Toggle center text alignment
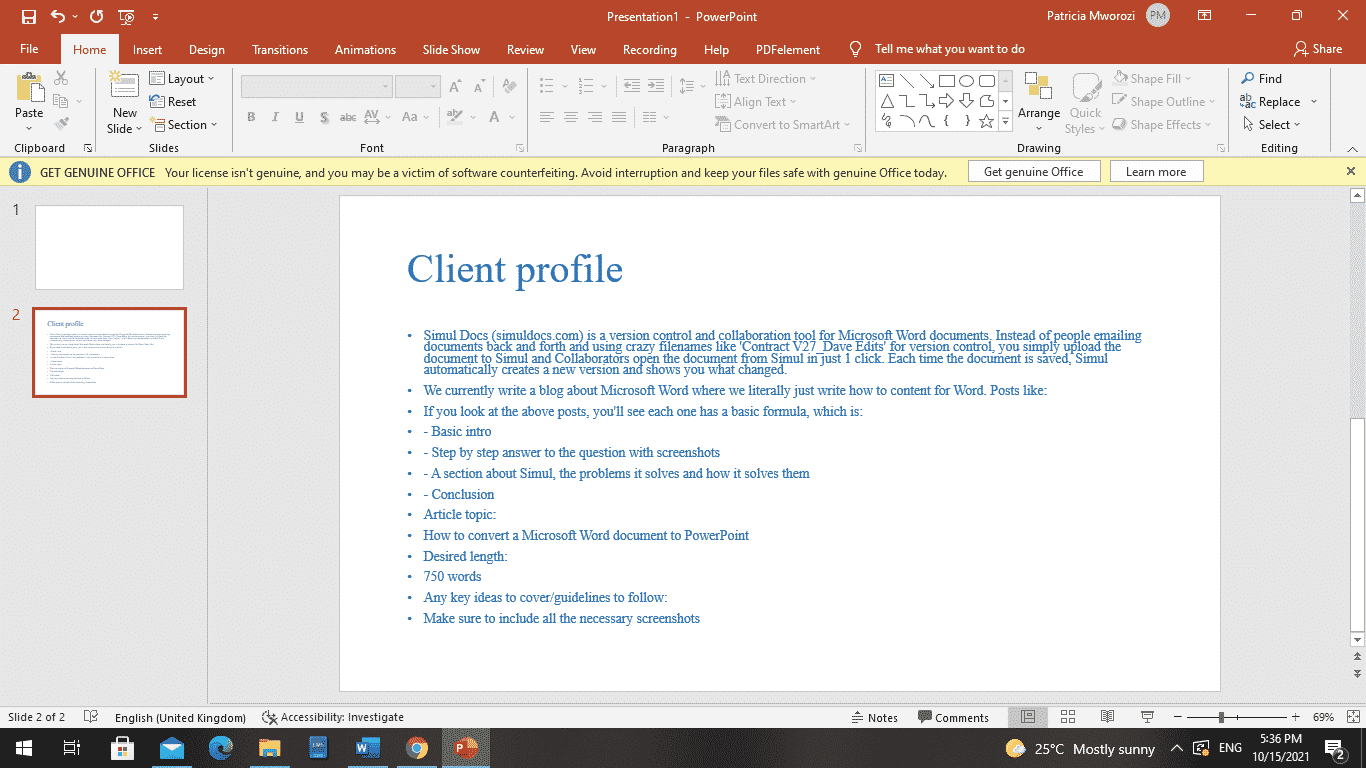 [570, 117]
